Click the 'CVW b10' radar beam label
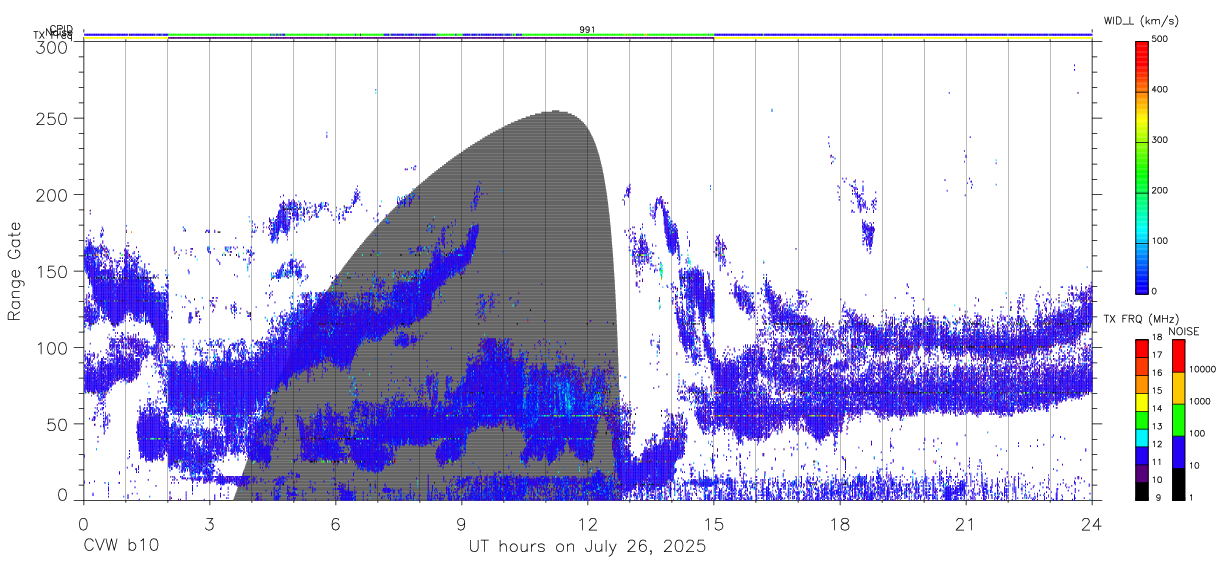The width and height of the screenshot is (1228, 567). 120,547
